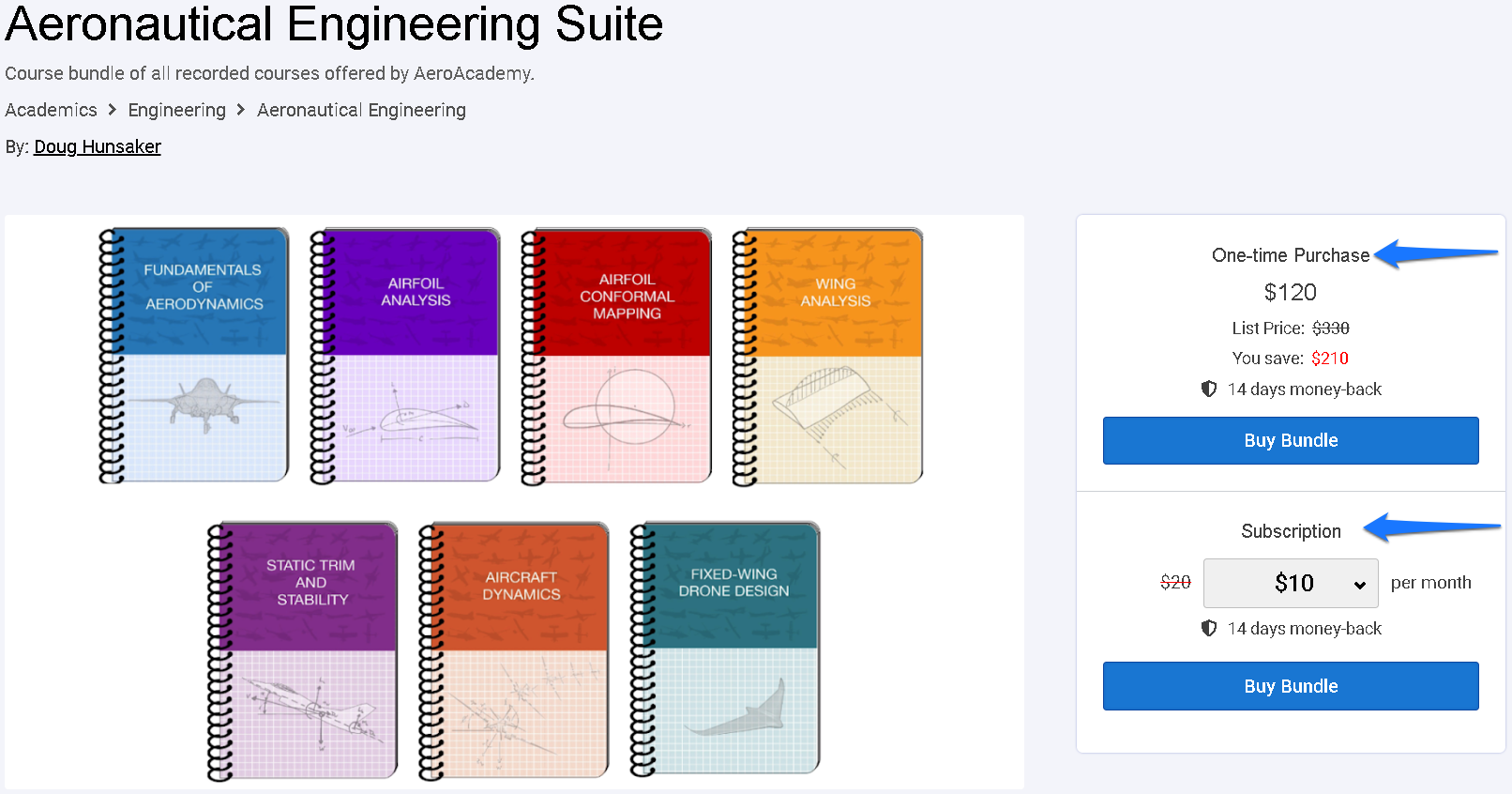Click the Fixed-Wing Drone Design notebook

pos(725,649)
